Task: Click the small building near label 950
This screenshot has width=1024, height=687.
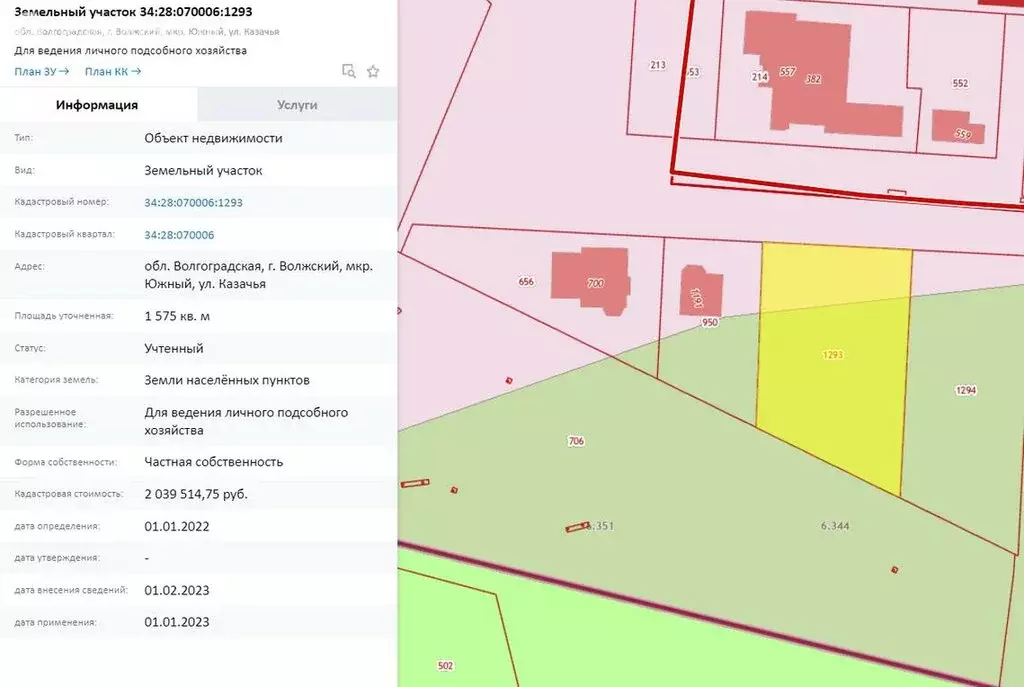Action: pyautogui.click(x=700, y=290)
